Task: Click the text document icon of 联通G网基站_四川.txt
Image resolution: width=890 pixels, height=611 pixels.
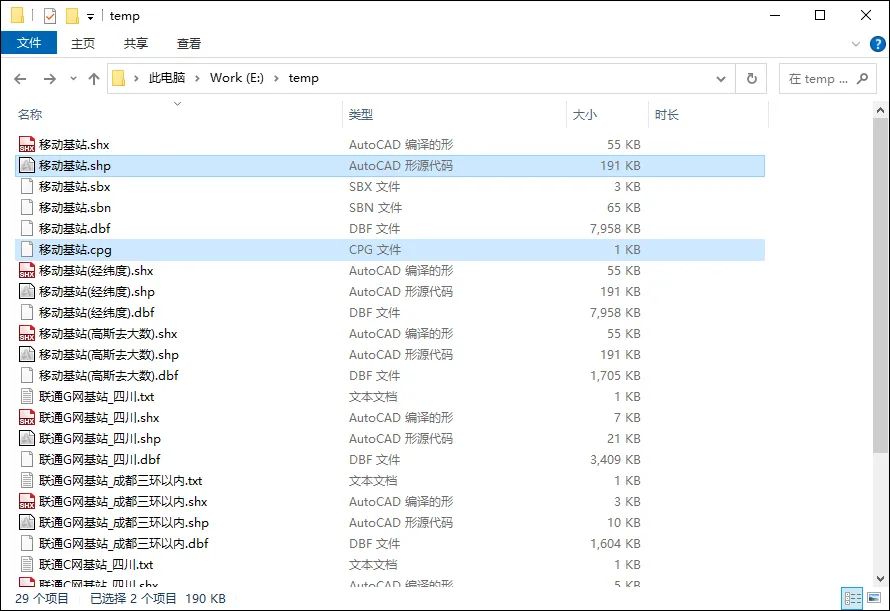Action: (27, 396)
